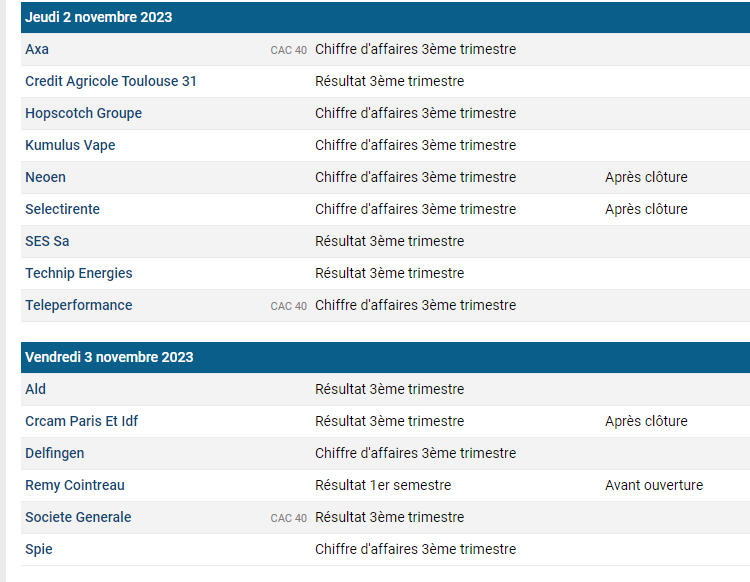
Task: Click Crcam Paris Et Idf's Après clôture text
Action: pyautogui.click(x=646, y=421)
